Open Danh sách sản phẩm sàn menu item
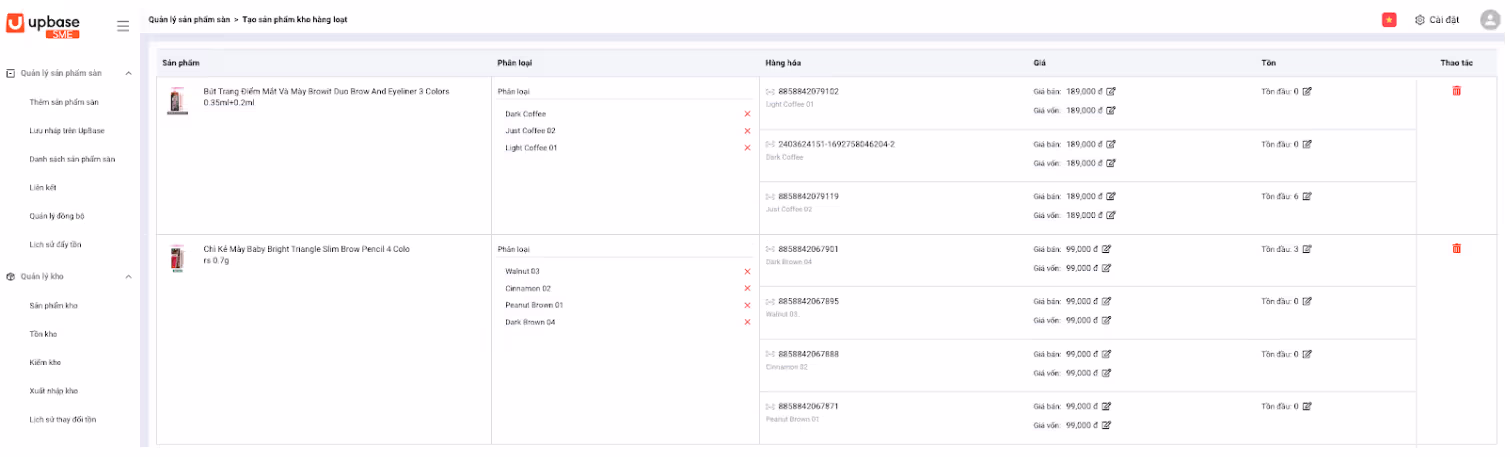 click(x=72, y=159)
